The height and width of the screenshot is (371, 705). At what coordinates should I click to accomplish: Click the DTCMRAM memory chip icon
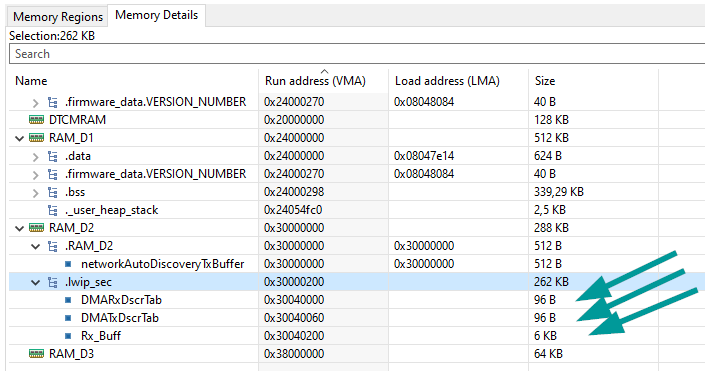click(36, 120)
